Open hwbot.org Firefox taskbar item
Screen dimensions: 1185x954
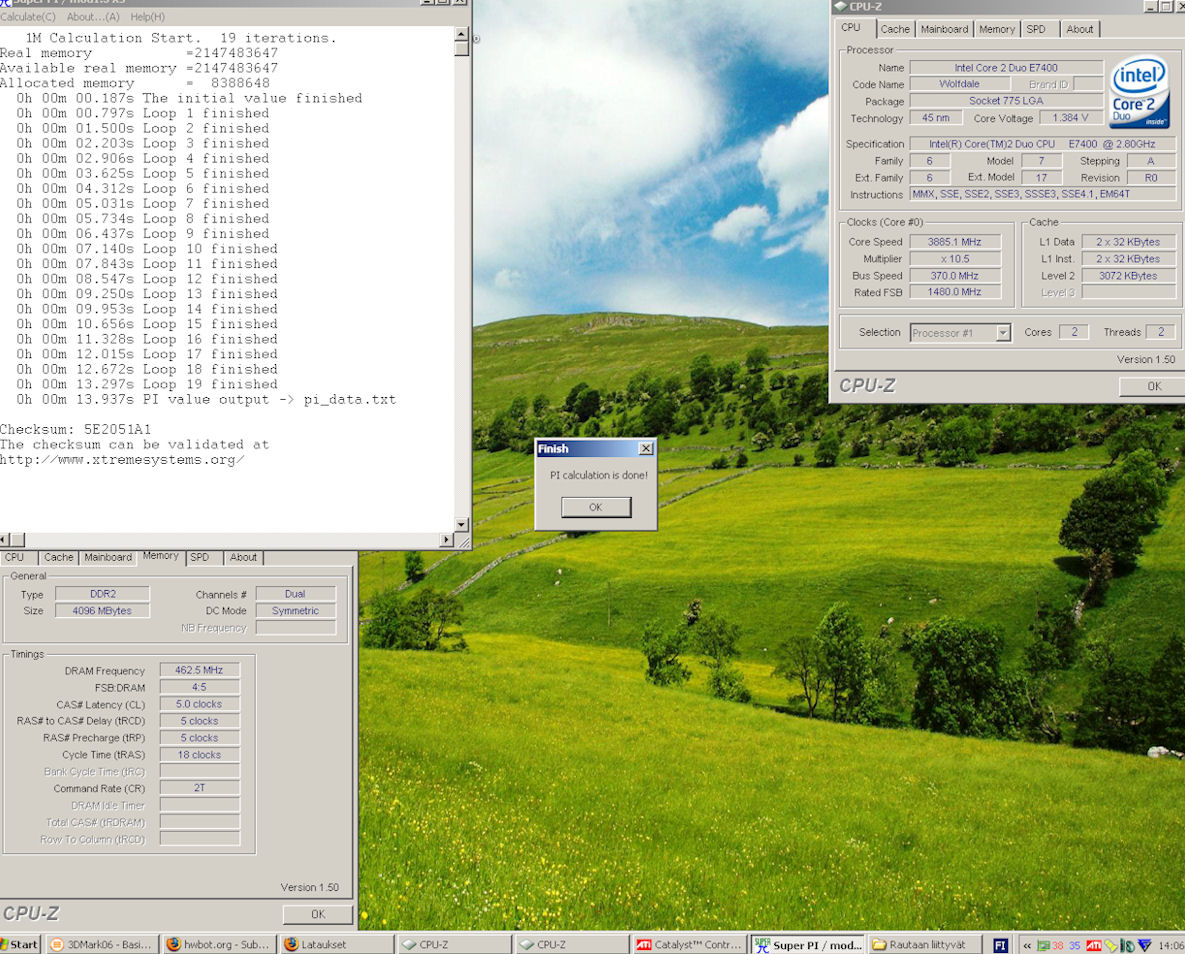coord(220,944)
